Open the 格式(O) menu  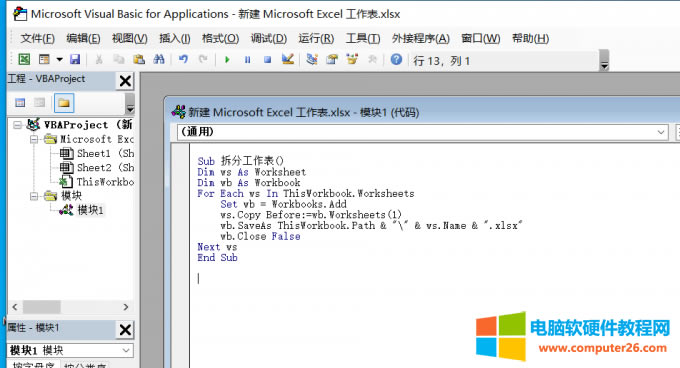(x=220, y=39)
